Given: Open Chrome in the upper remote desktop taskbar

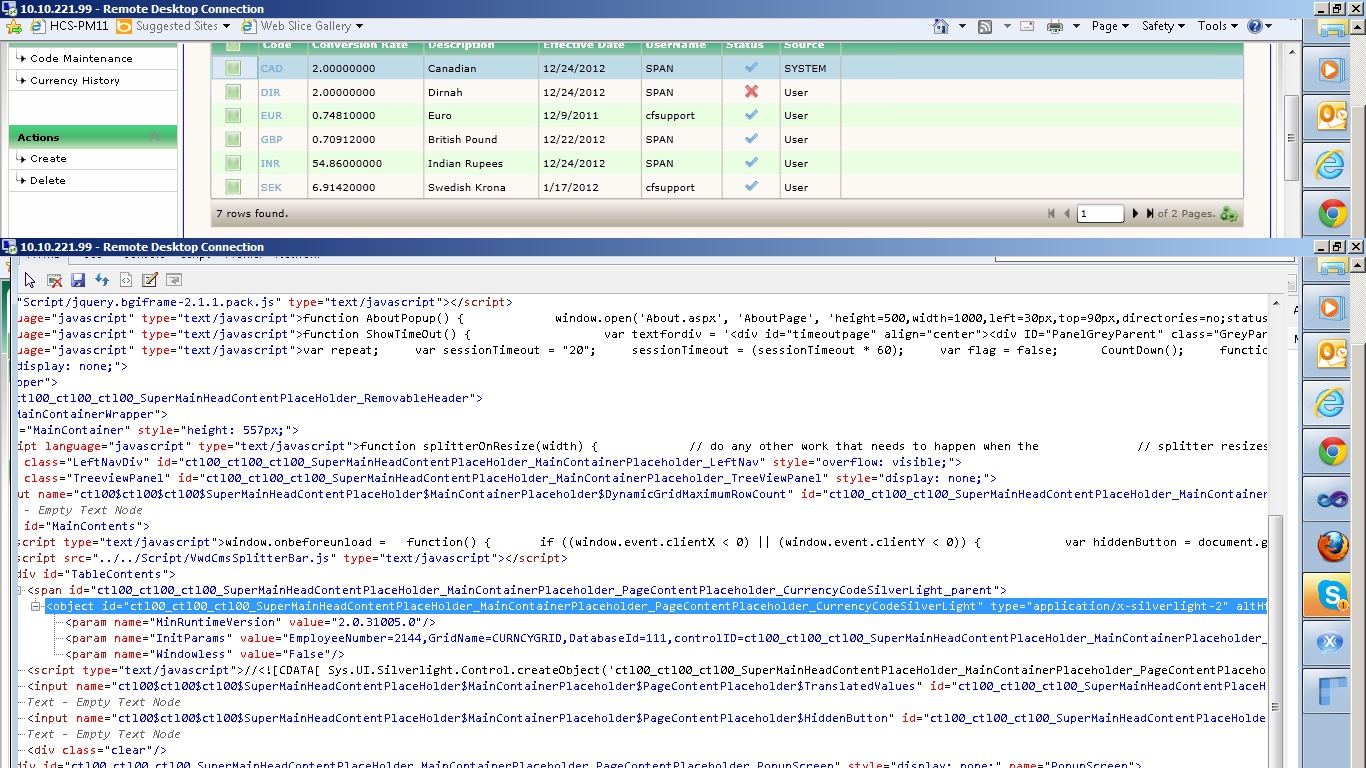Looking at the screenshot, I should coord(1332,213).
